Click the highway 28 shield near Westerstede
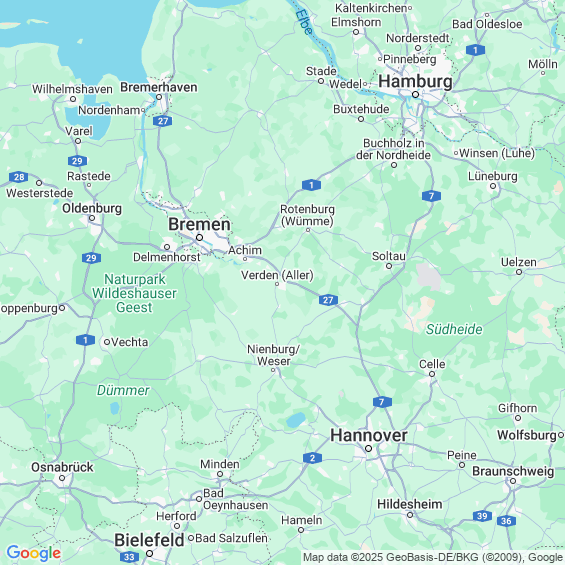565x565 pixels. (19, 177)
